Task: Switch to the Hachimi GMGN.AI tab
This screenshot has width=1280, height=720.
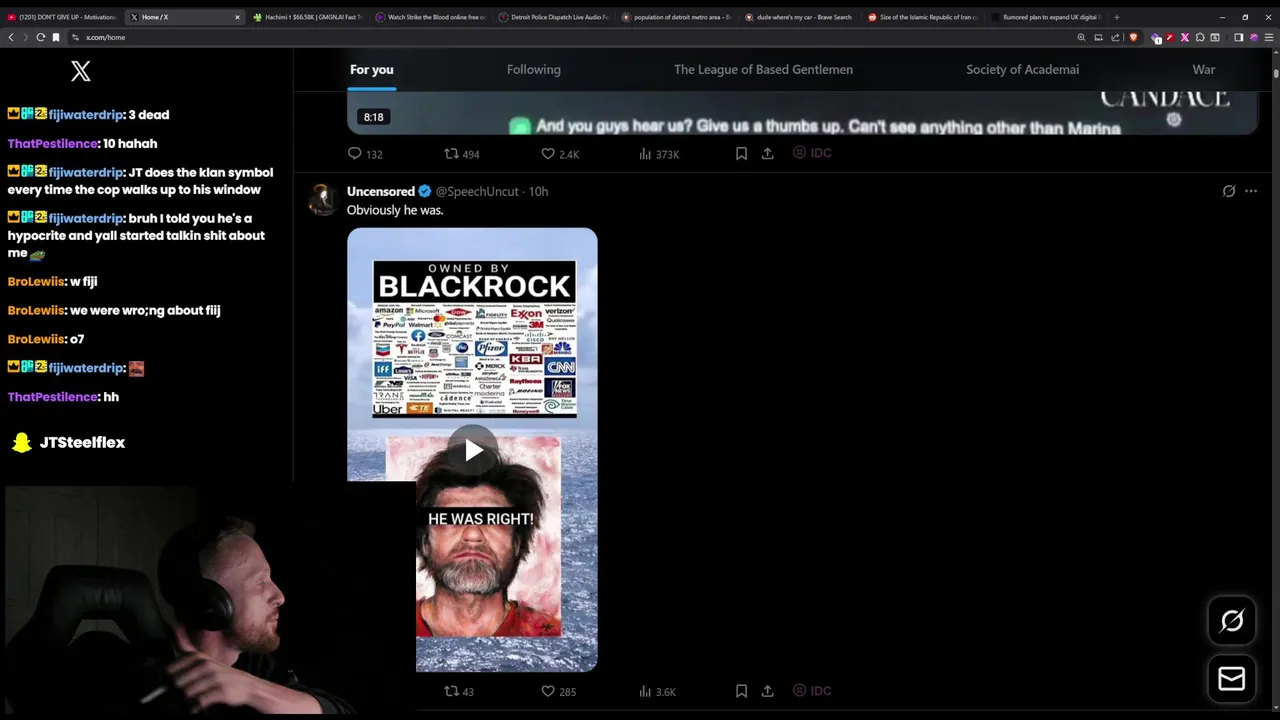Action: click(x=307, y=17)
